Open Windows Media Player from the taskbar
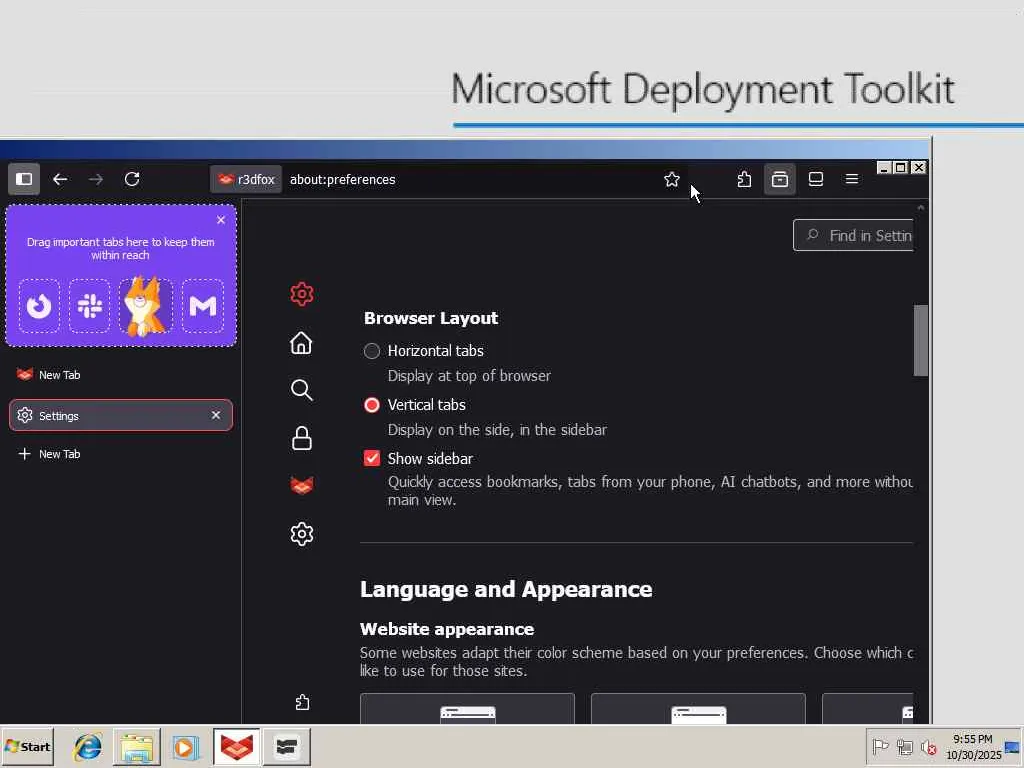1024x768 pixels. tap(184, 747)
